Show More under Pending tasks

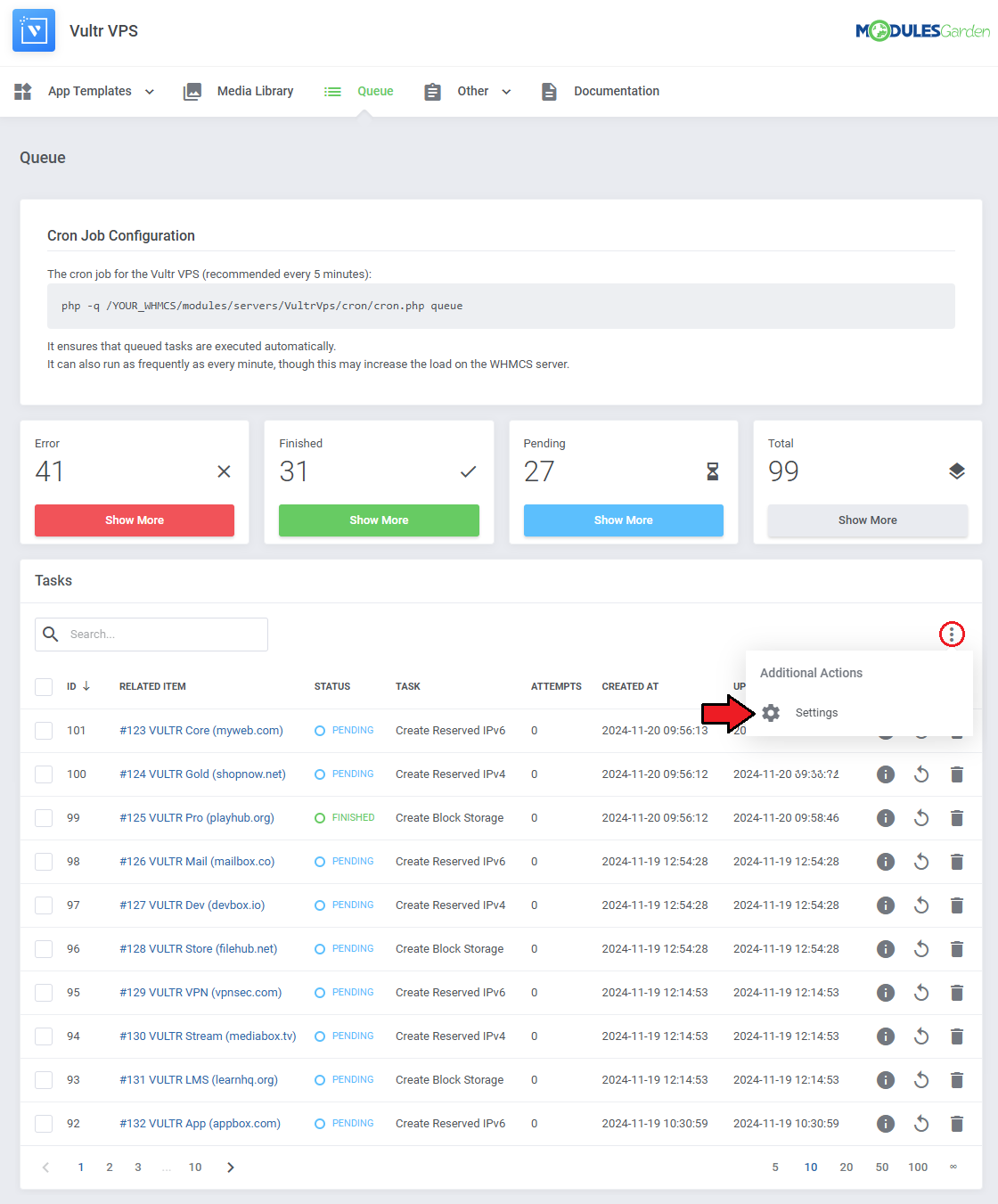[x=624, y=520]
